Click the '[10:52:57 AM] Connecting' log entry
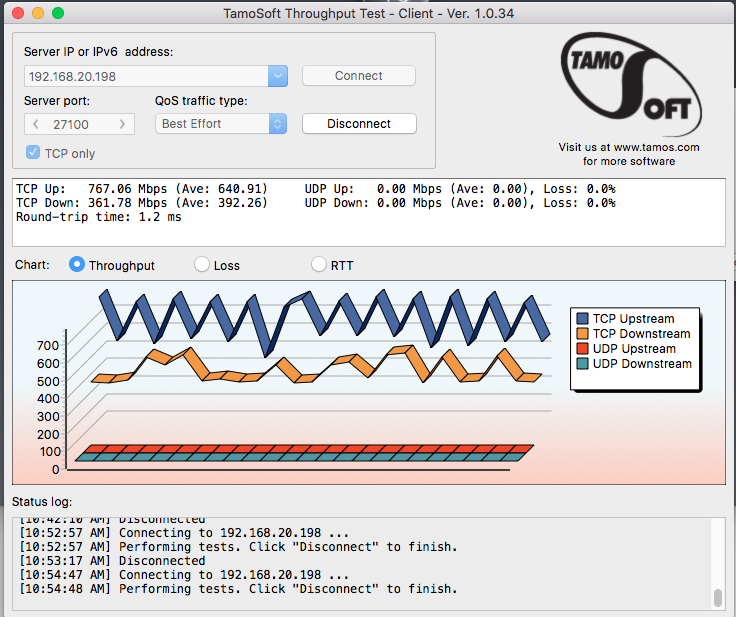Viewport: 736px width, 617px height. click(x=184, y=533)
